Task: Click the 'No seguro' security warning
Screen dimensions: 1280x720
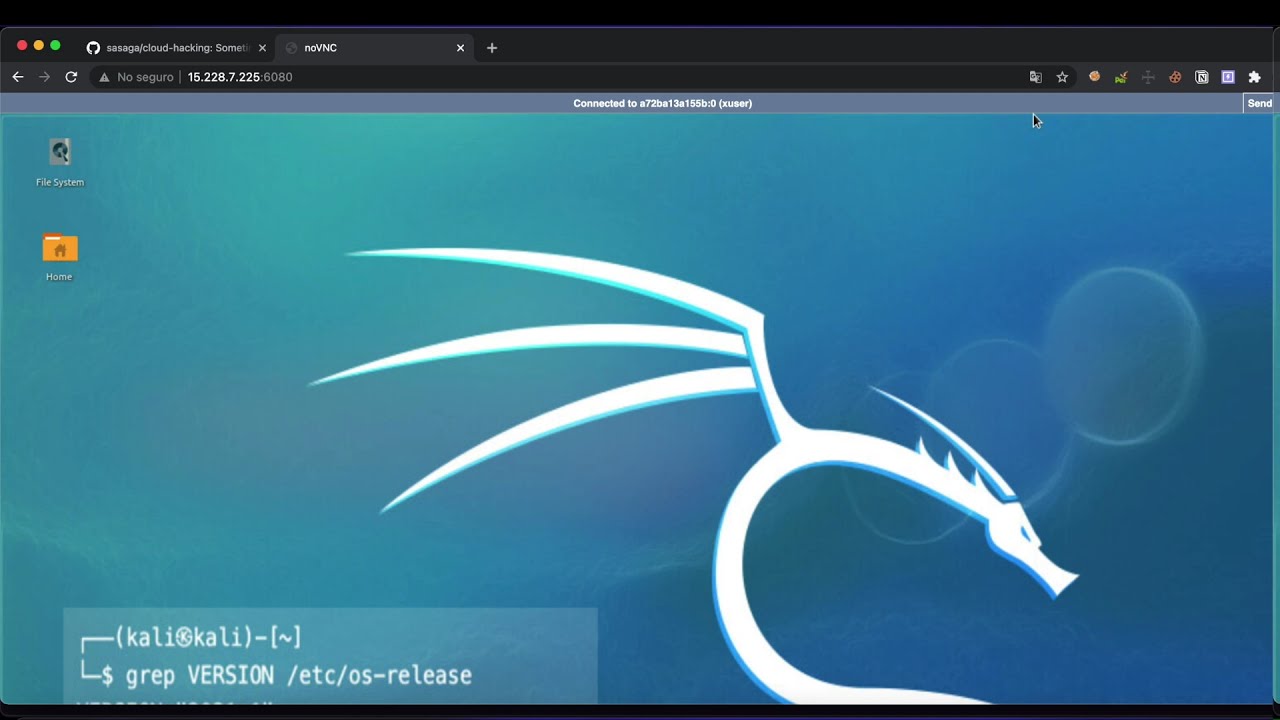Action: point(136,77)
